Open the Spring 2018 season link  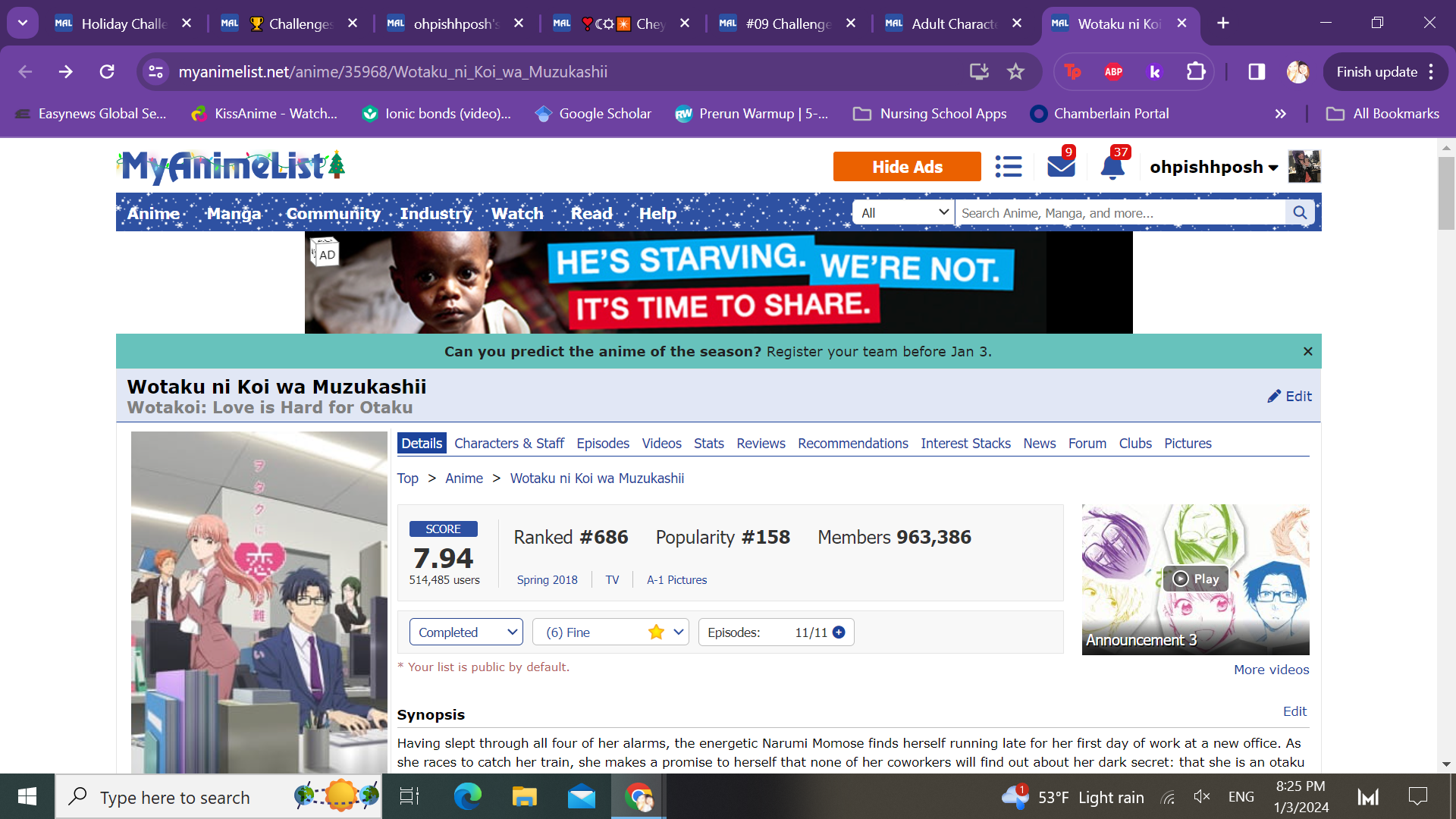coord(547,580)
